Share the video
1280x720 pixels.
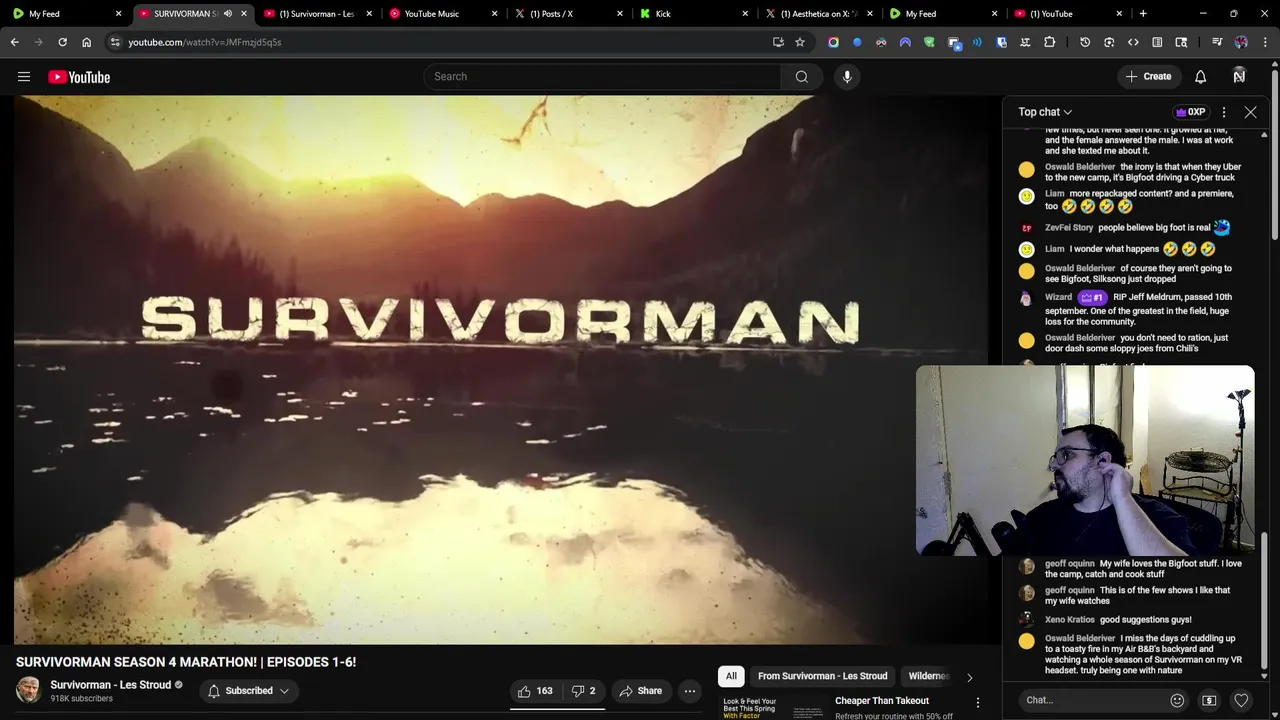pyautogui.click(x=640, y=691)
